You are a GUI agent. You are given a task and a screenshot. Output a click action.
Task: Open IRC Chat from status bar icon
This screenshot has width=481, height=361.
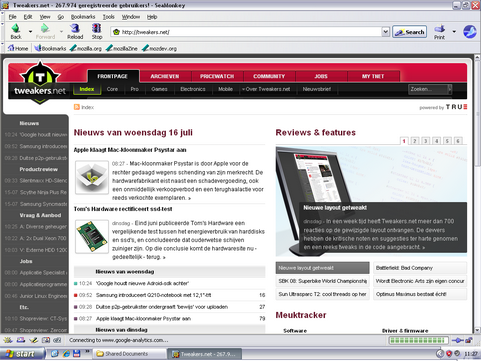(x=57, y=340)
